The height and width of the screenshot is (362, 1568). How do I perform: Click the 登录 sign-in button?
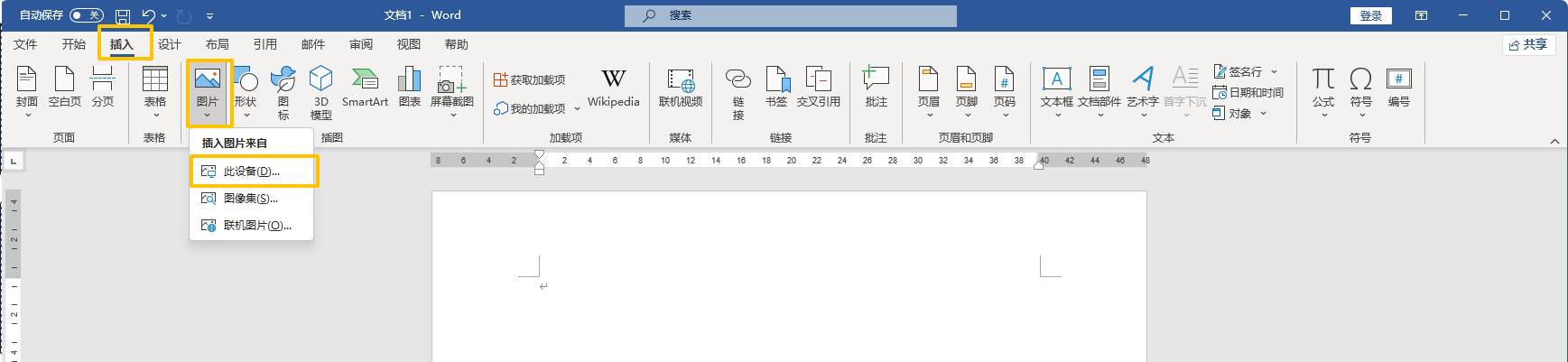coord(1371,15)
